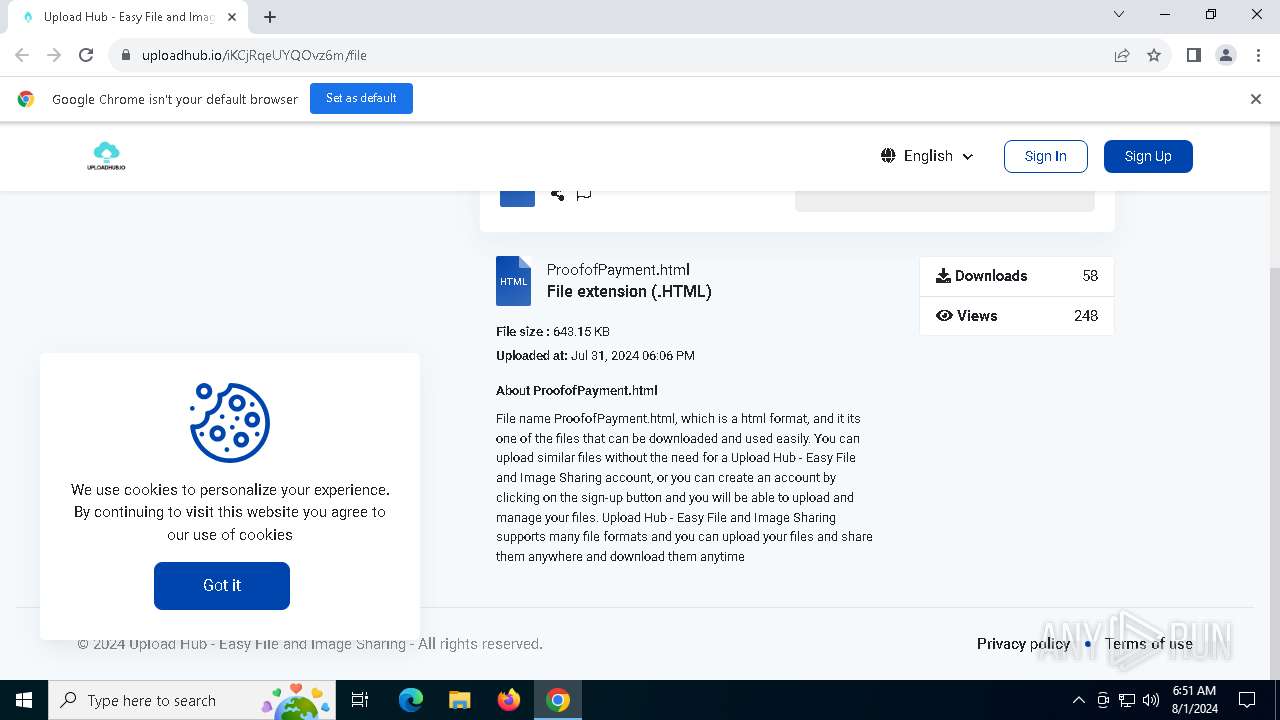Set Chrome as default browser
Image resolution: width=1280 pixels, height=720 pixels.
pos(361,98)
